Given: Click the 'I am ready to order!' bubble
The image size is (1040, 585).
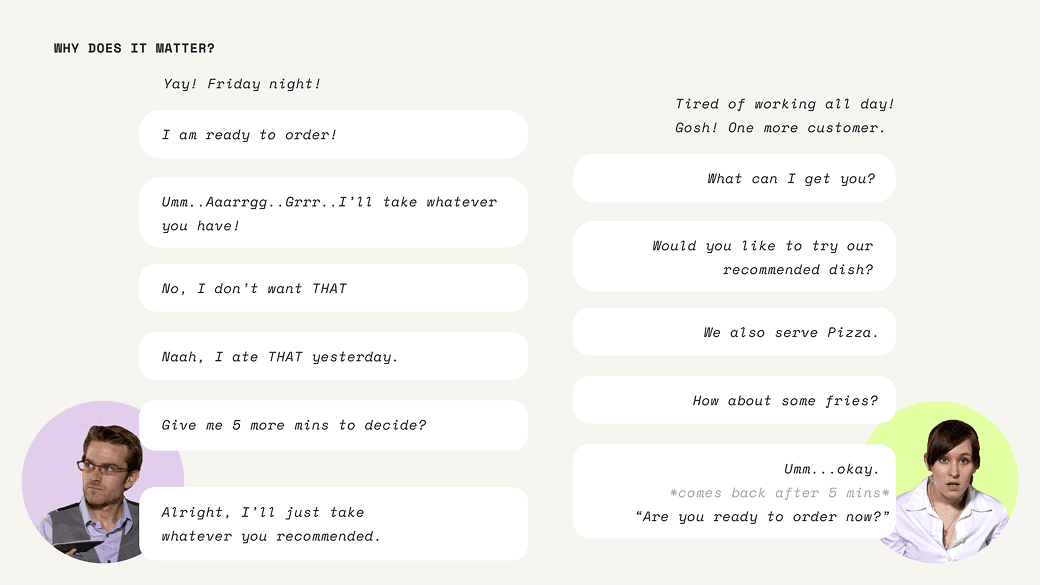Looking at the screenshot, I should (334, 135).
